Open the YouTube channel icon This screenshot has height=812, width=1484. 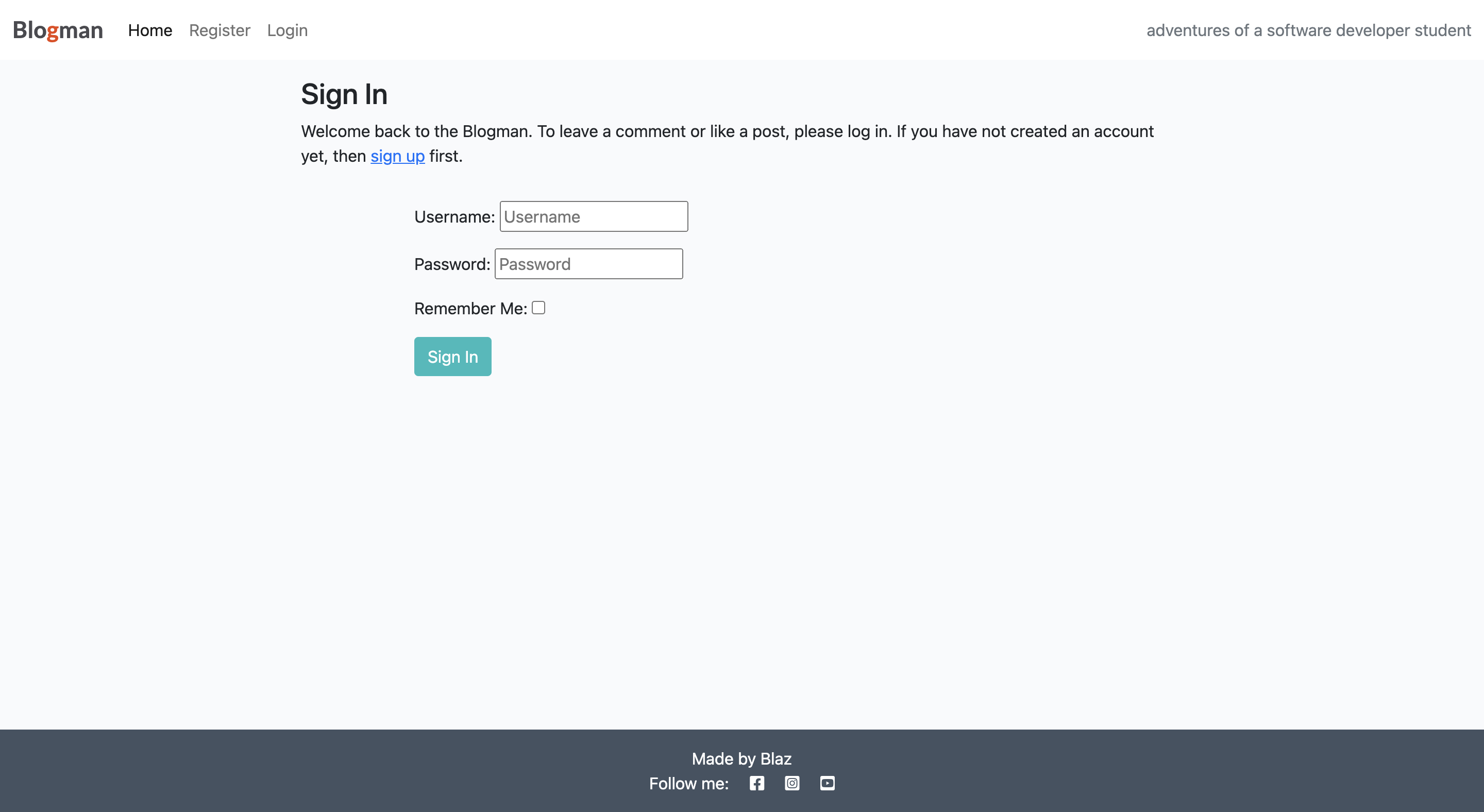(827, 783)
